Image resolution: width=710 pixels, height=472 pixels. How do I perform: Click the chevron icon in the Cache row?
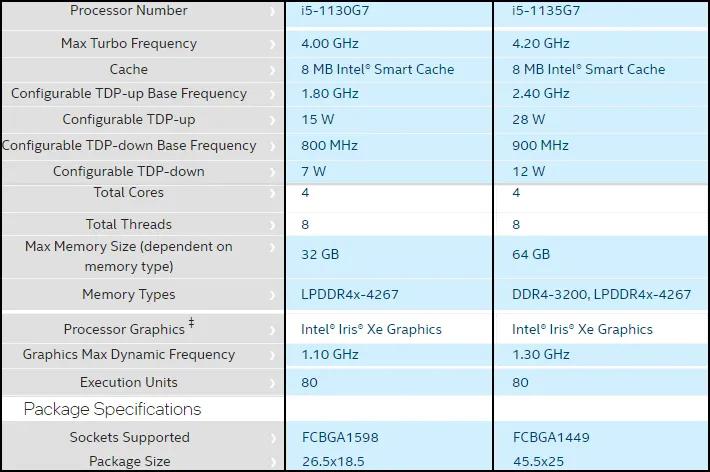tap(273, 70)
